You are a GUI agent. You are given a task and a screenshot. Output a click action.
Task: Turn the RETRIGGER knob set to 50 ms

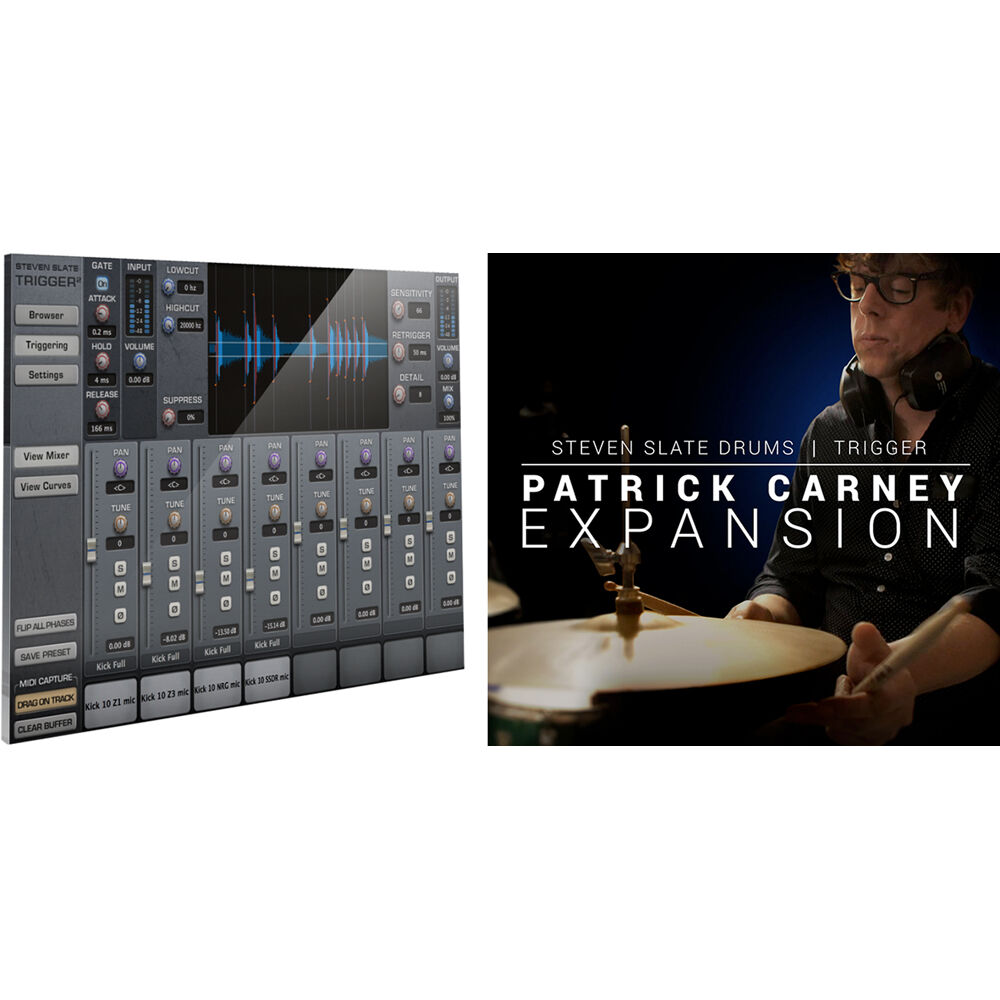pos(397,351)
